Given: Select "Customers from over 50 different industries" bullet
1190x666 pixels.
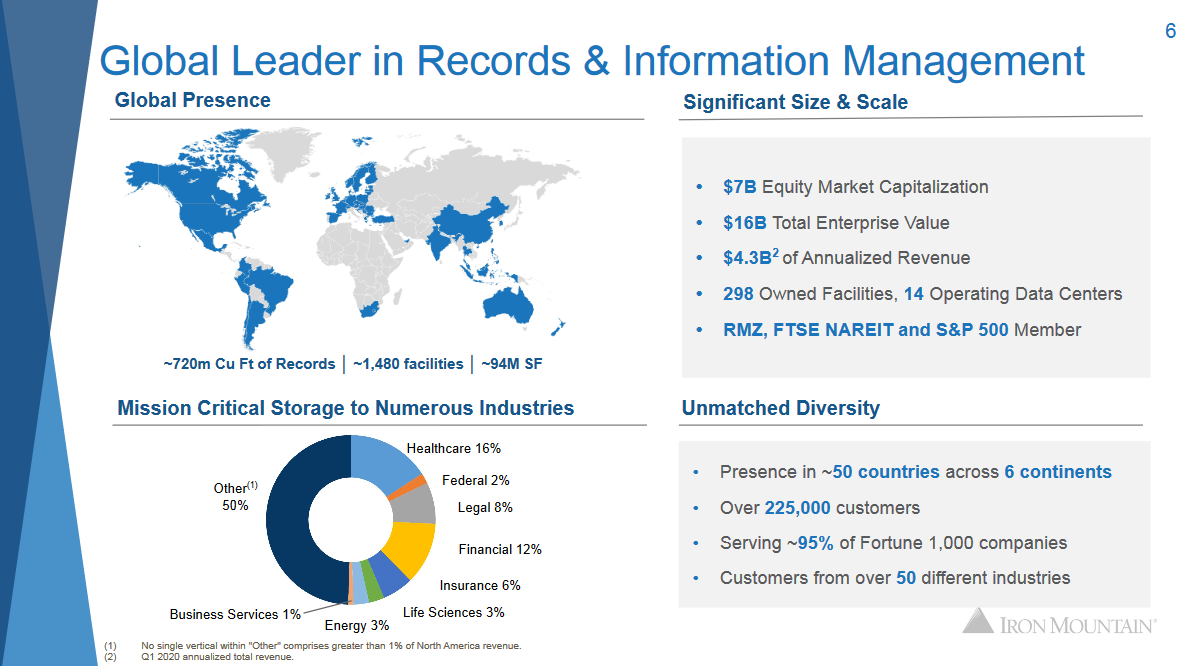Looking at the screenshot, I should pyautogui.click(x=895, y=578).
